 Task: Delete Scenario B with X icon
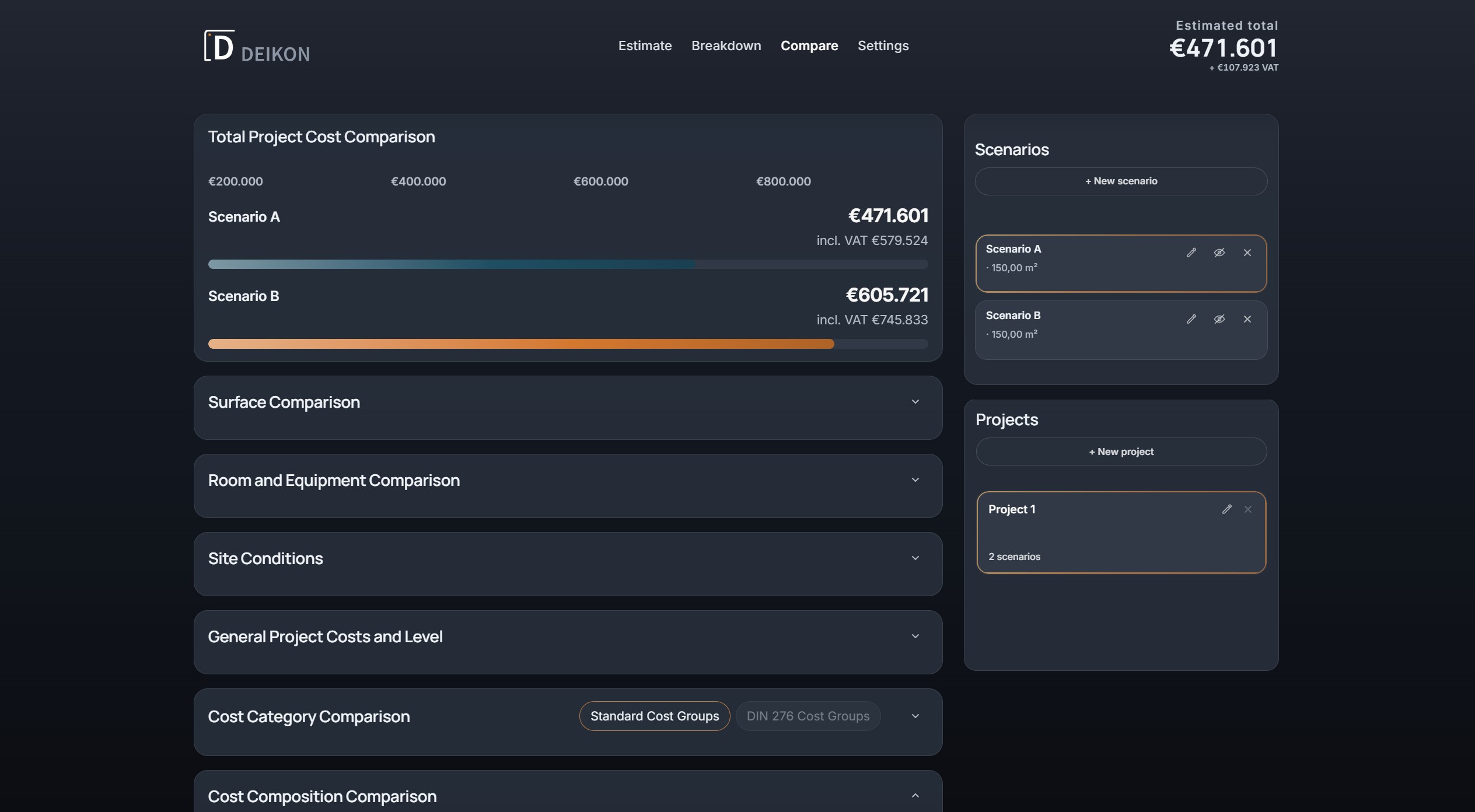pos(1247,319)
